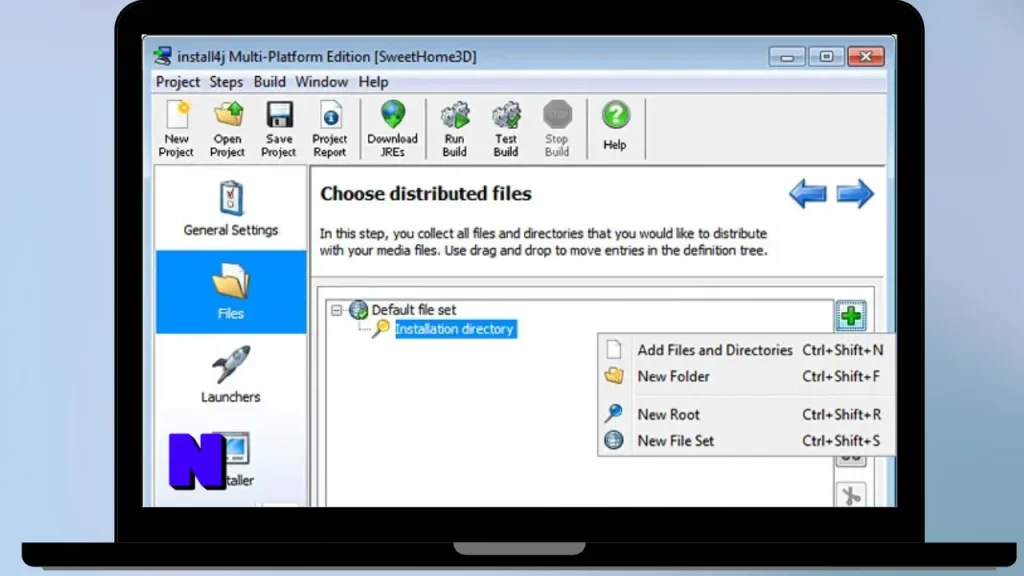Open the Project Report
This screenshot has height=576, width=1024.
pos(330,129)
